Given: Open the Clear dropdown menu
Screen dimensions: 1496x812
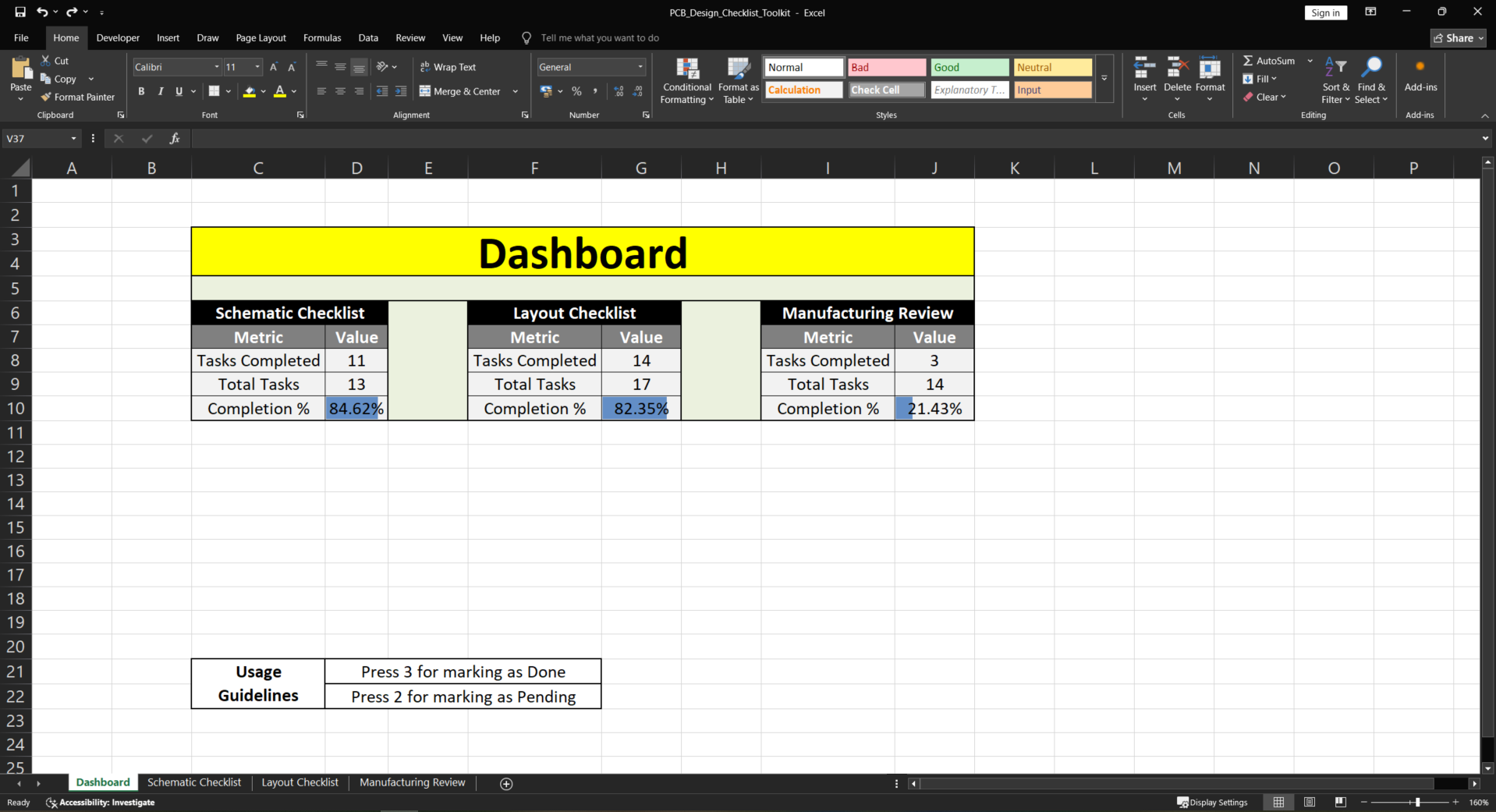Looking at the screenshot, I should (1264, 97).
